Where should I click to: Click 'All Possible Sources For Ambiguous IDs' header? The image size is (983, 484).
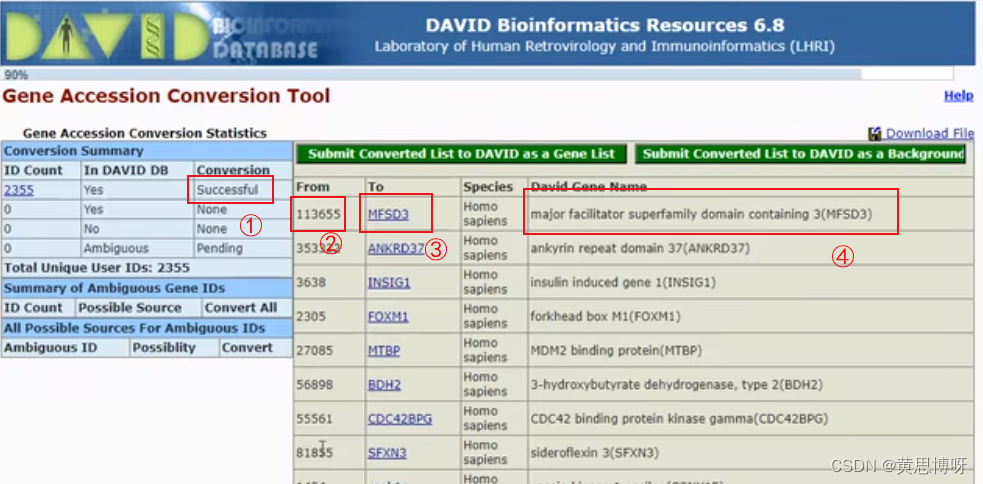pos(147,328)
